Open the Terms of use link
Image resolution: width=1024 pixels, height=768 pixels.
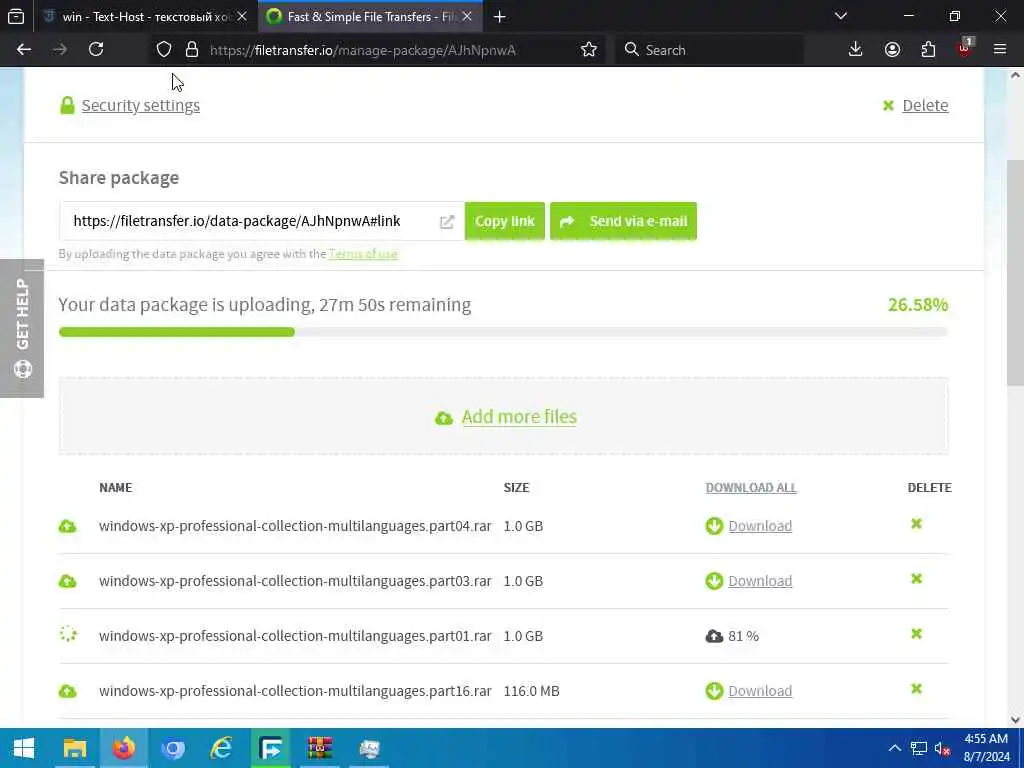pyautogui.click(x=363, y=253)
